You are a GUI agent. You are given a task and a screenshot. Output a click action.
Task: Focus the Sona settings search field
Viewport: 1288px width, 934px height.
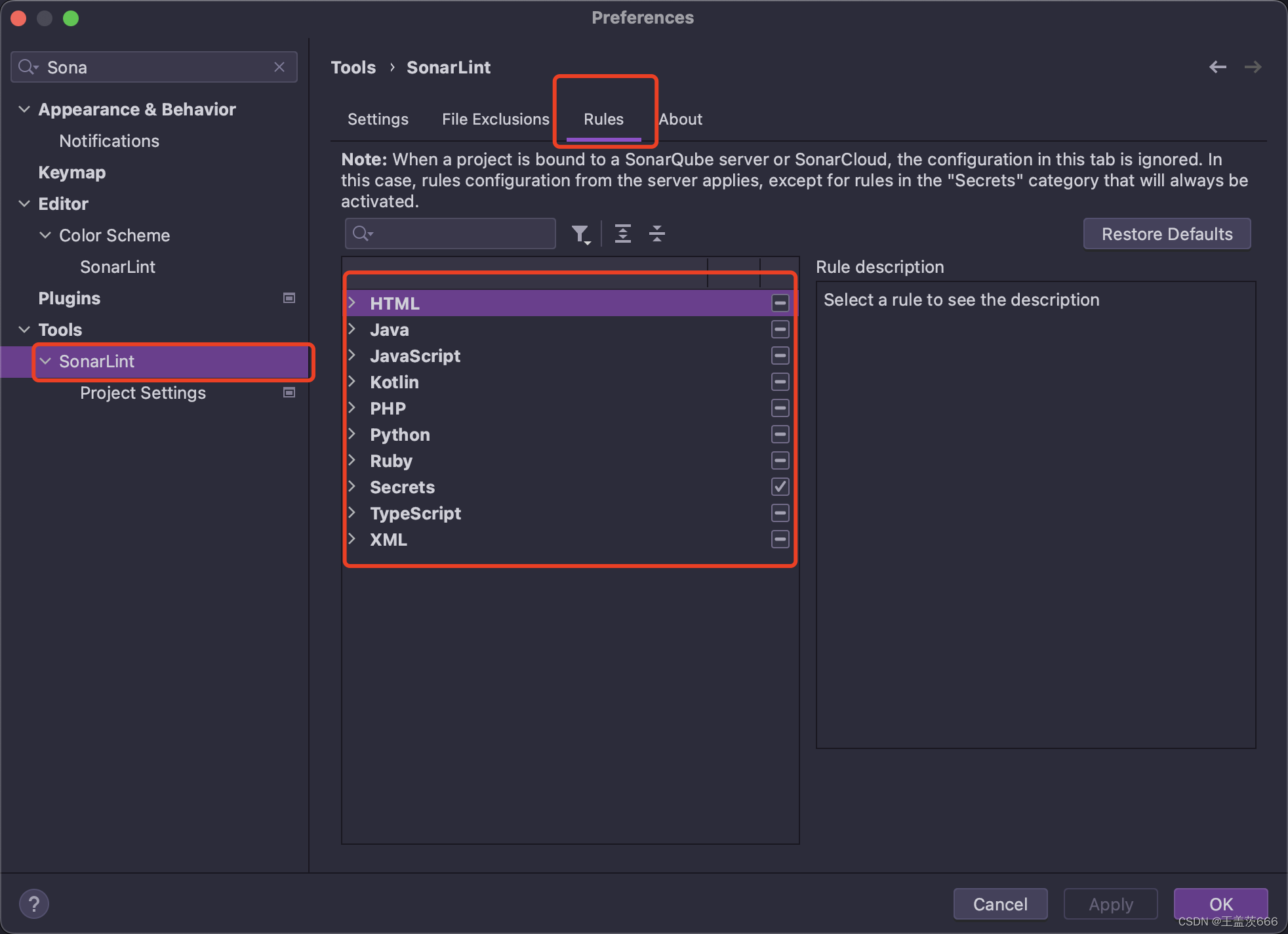(x=154, y=67)
